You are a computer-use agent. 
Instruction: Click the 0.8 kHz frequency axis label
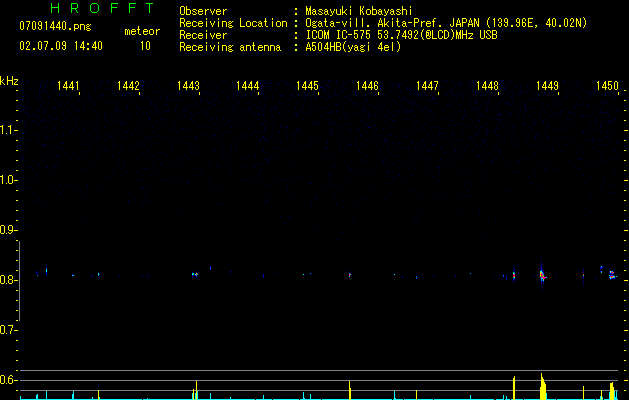[x=8, y=280]
